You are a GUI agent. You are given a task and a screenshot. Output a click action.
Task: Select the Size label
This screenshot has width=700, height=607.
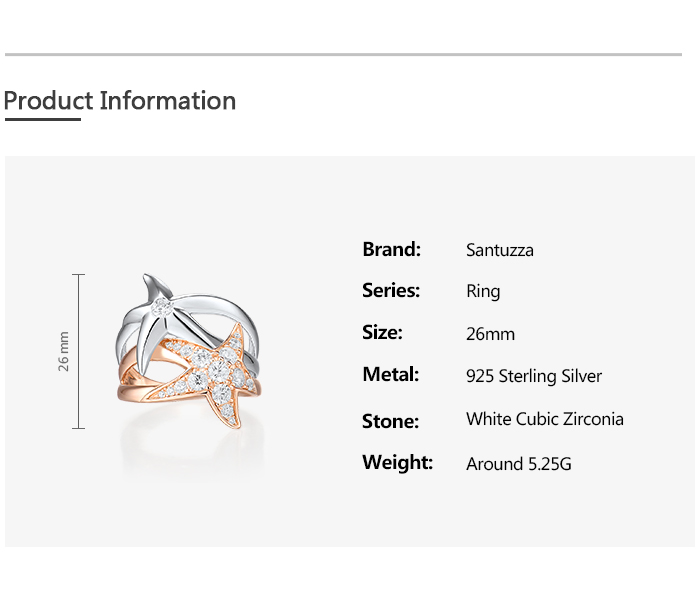(382, 333)
